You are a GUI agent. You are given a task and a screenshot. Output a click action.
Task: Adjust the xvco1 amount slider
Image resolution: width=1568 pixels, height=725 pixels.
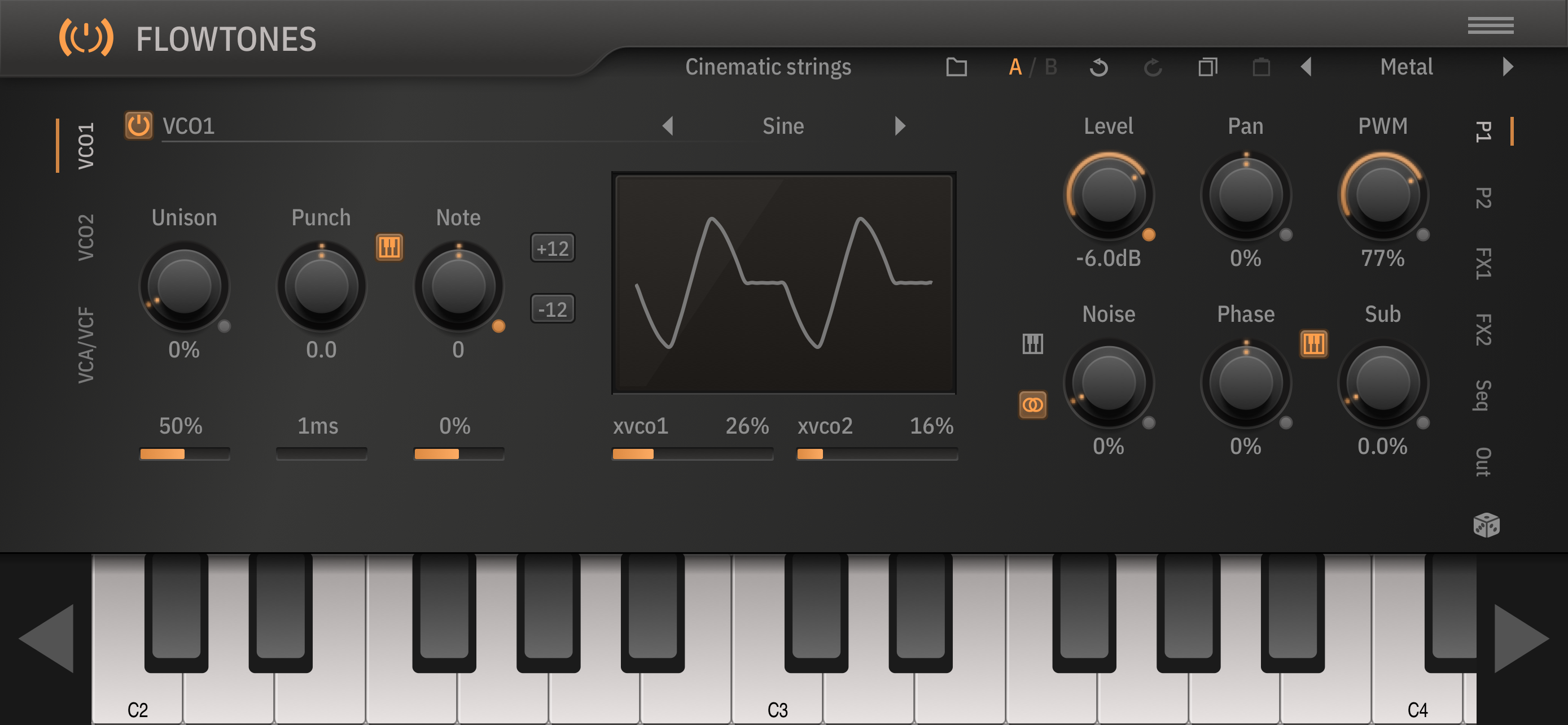pos(692,453)
